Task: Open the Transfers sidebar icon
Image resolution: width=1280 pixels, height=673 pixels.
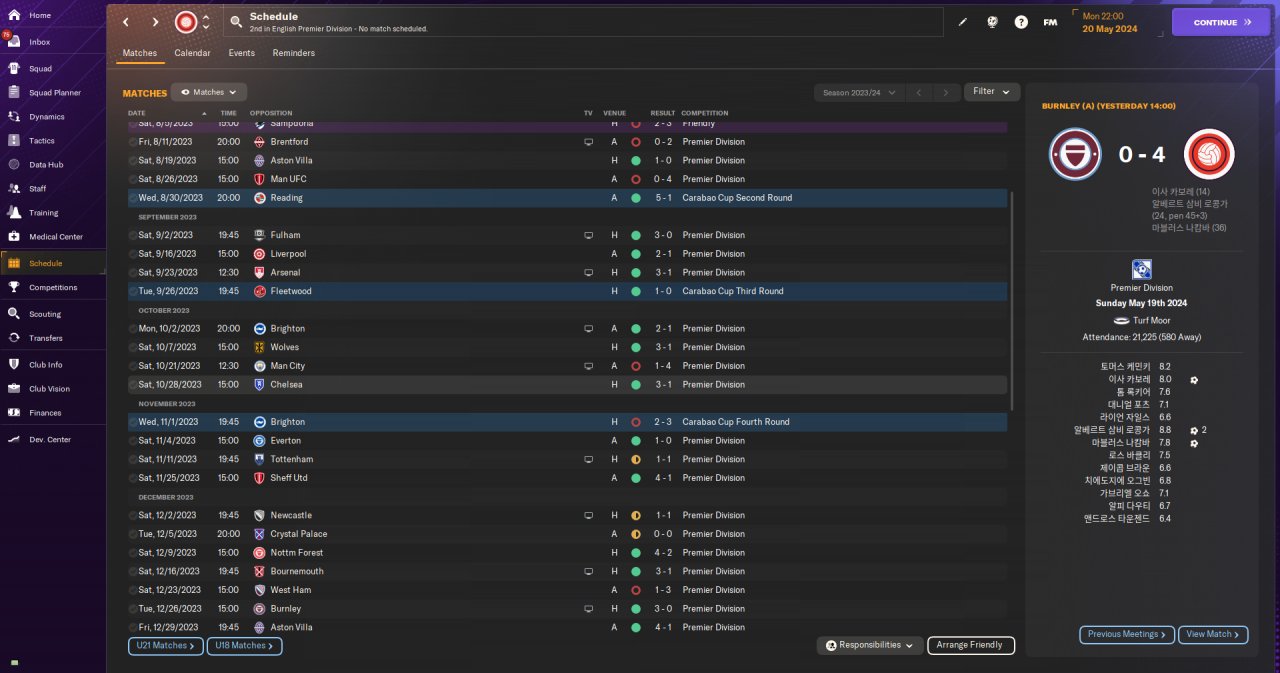Action: click(14, 337)
